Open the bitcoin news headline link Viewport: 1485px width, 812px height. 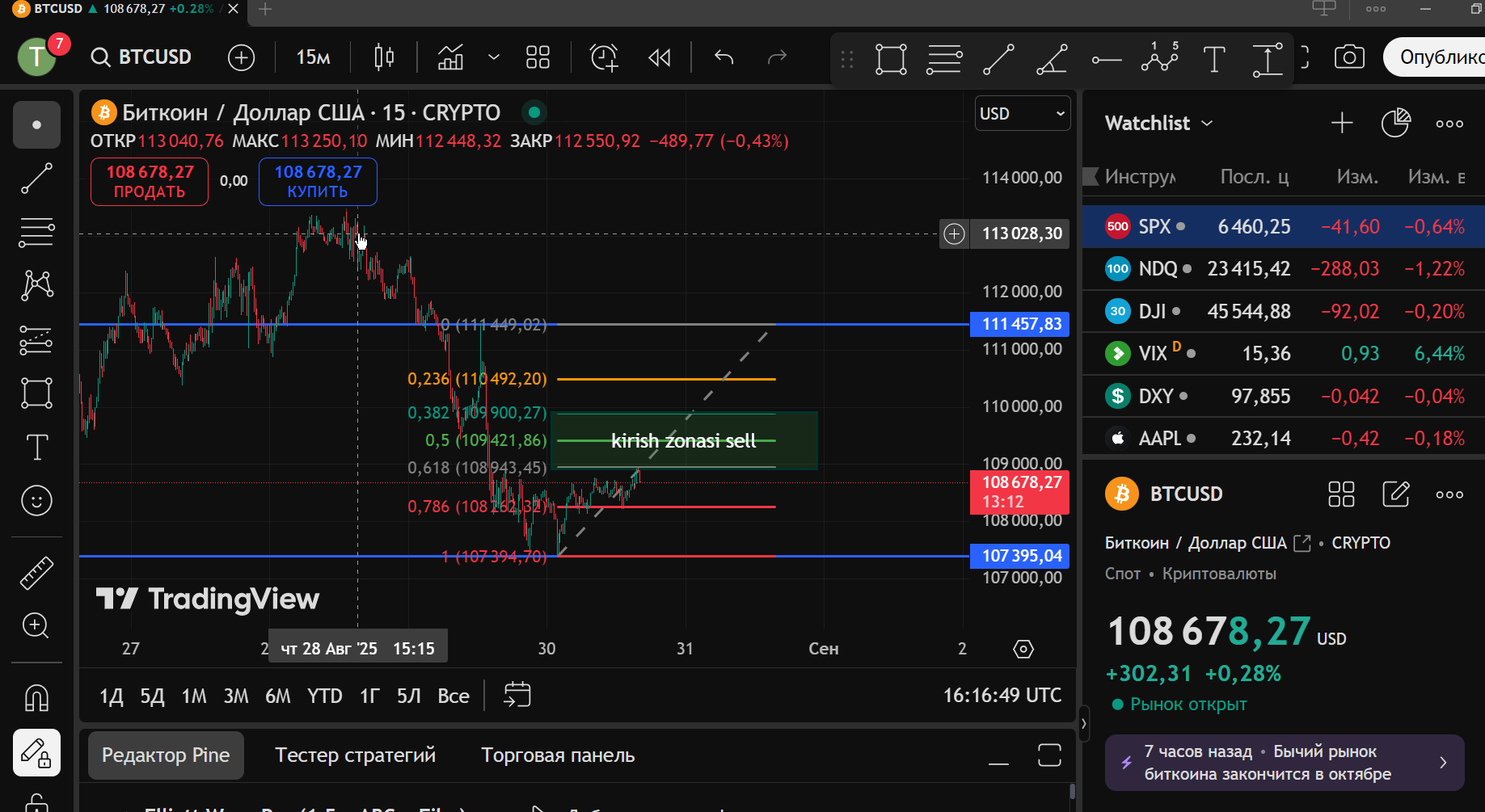[1285, 763]
